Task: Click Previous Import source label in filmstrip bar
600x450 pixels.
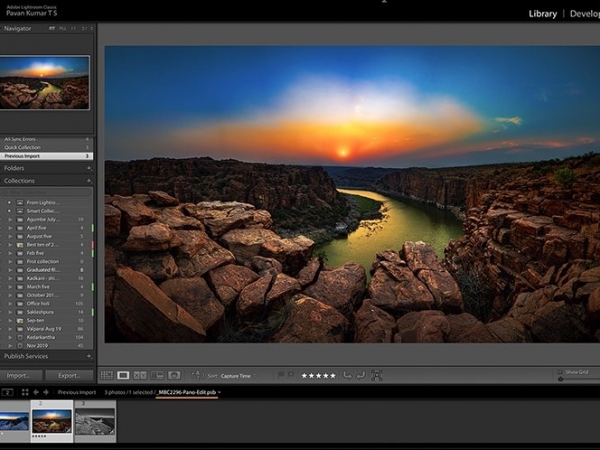Action: coord(77,392)
